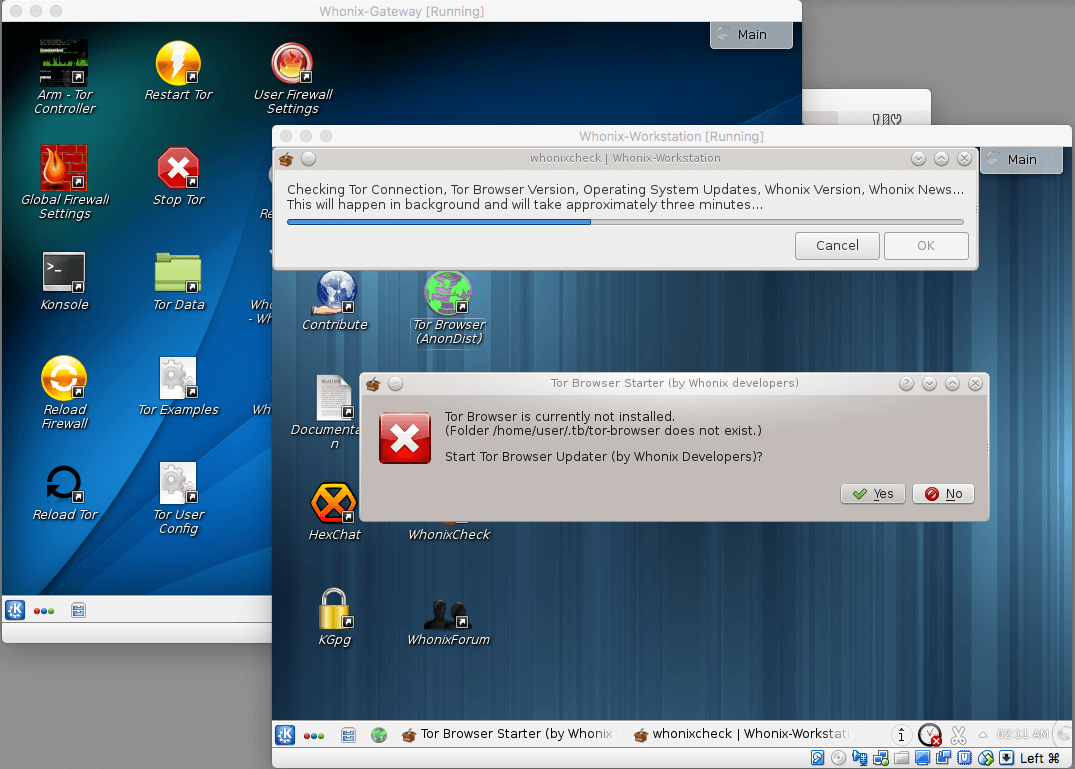
Task: Click the Tor Browser Starter help question-mark button
Action: (x=906, y=384)
